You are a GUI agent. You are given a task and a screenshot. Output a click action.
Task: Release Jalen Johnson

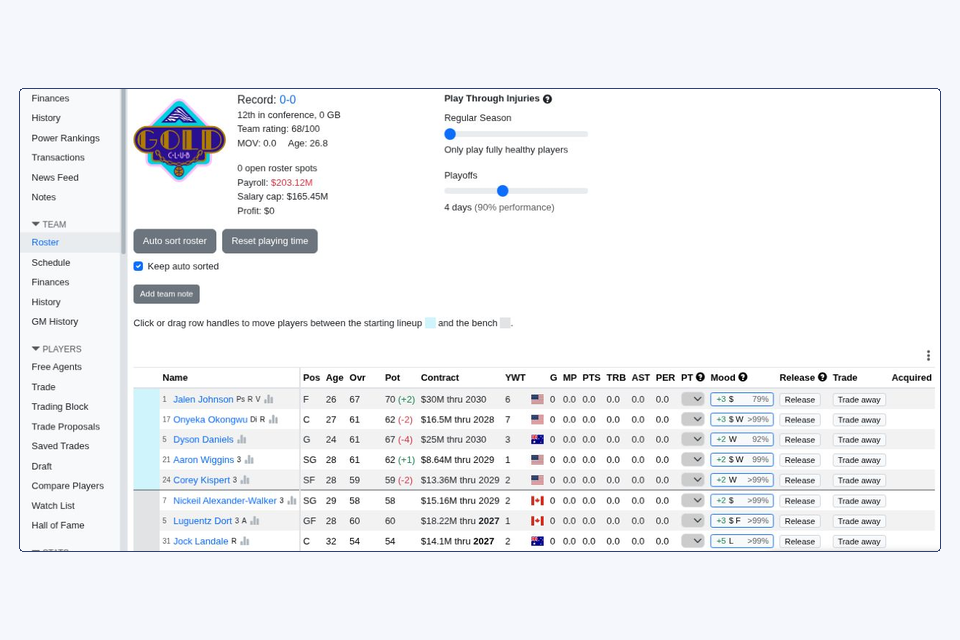(x=800, y=399)
